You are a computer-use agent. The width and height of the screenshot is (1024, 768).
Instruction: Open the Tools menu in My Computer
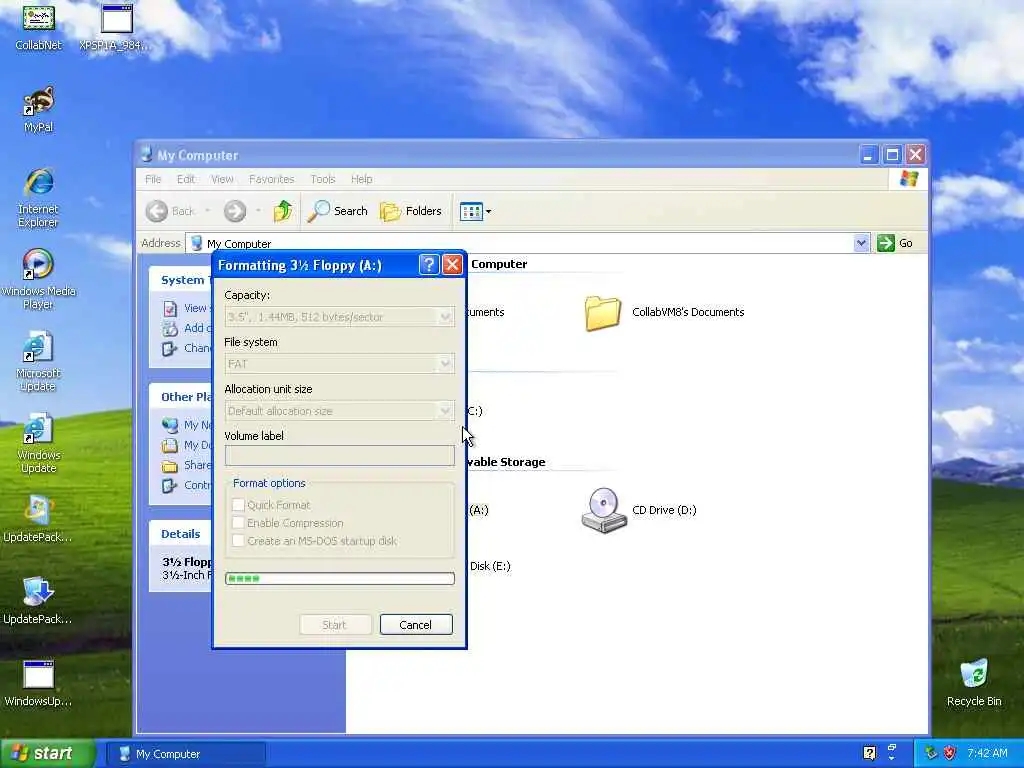[323, 179]
